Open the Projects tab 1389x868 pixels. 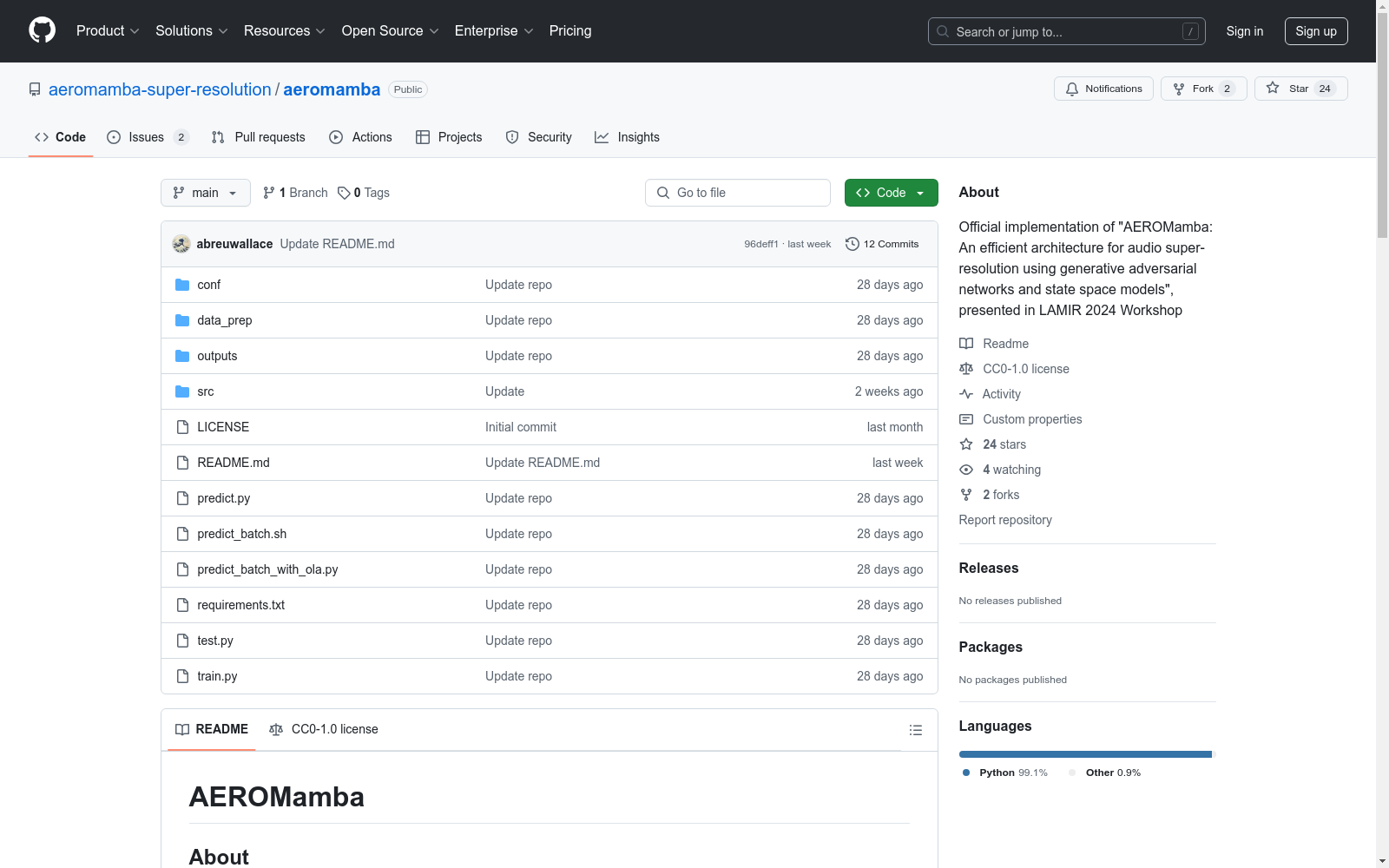point(449,137)
